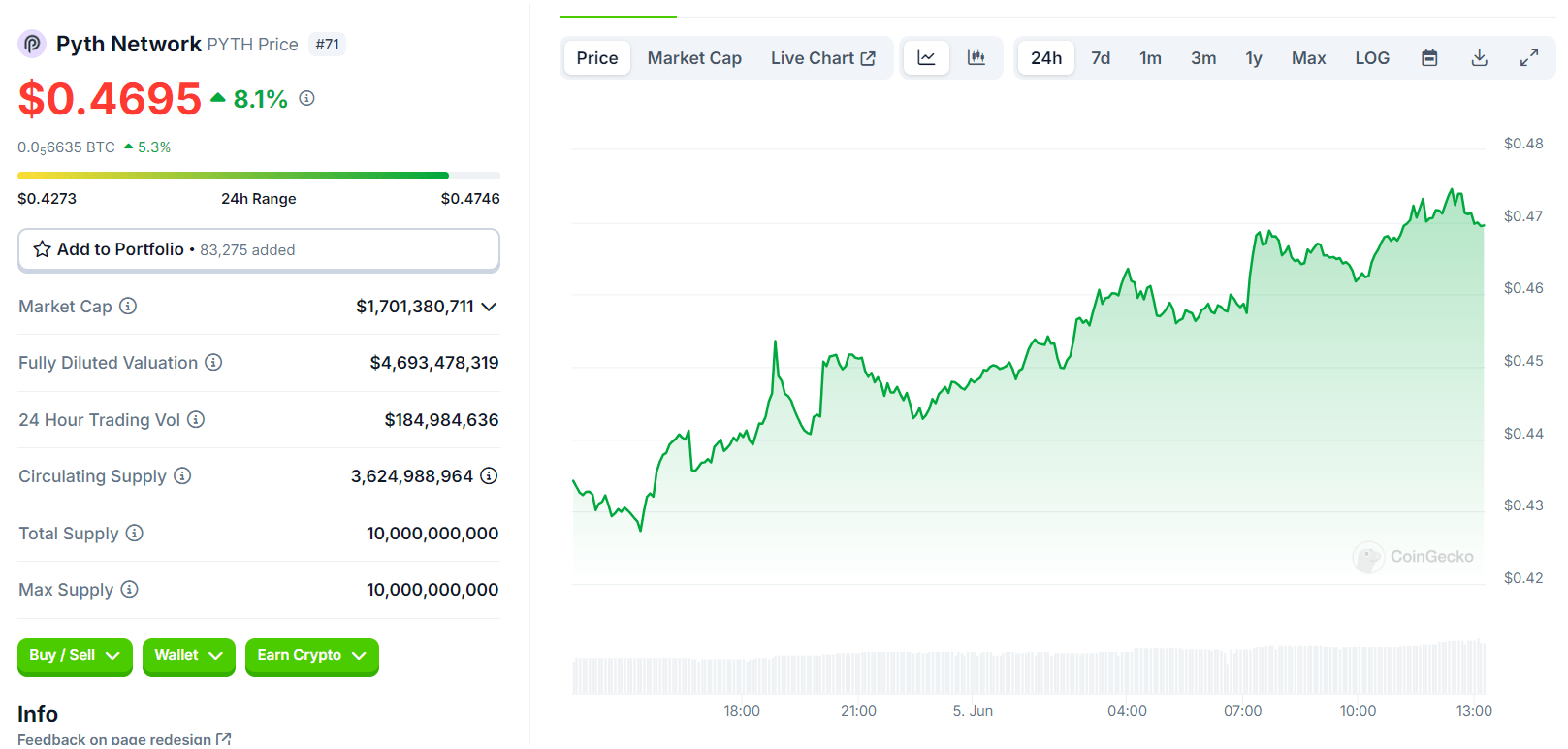Image resolution: width=1568 pixels, height=749 pixels.
Task: Open the Live Chart tab
Action: [823, 58]
